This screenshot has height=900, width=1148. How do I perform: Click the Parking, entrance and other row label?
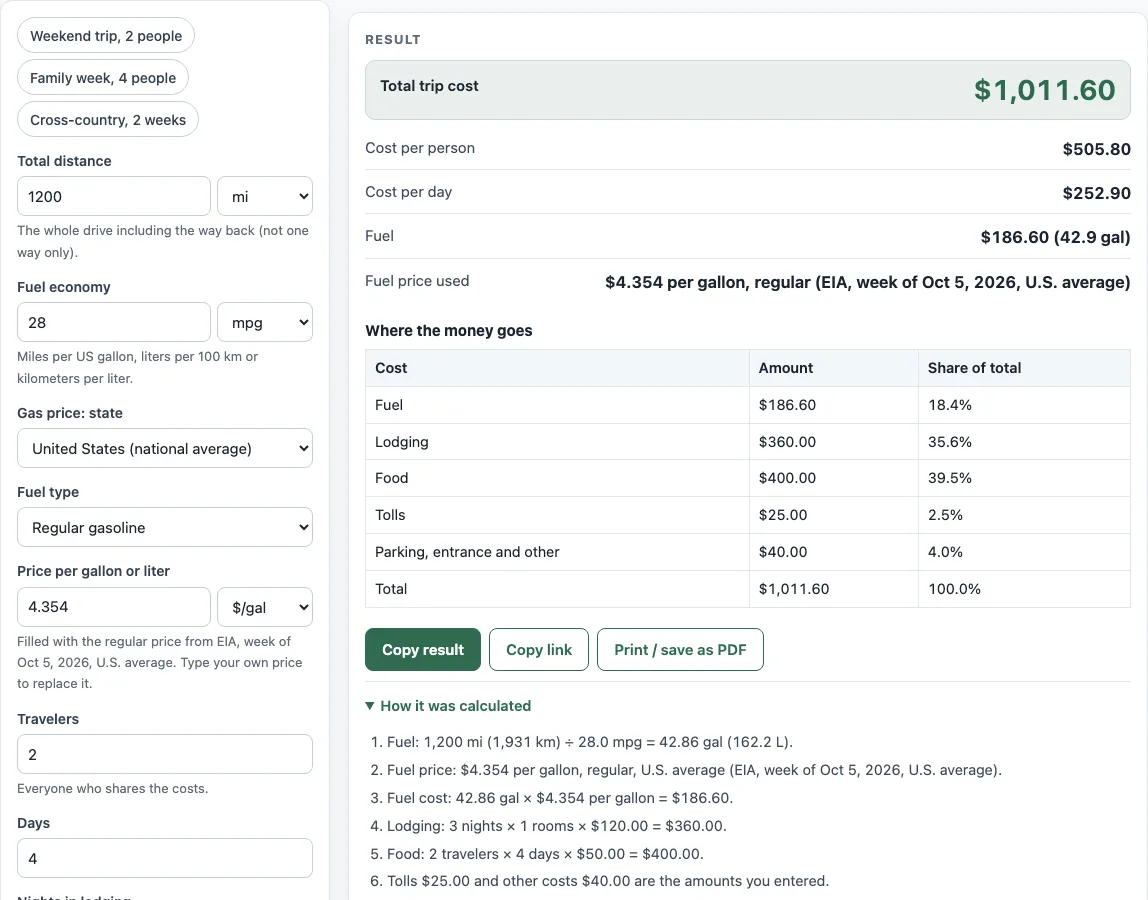[x=467, y=552]
